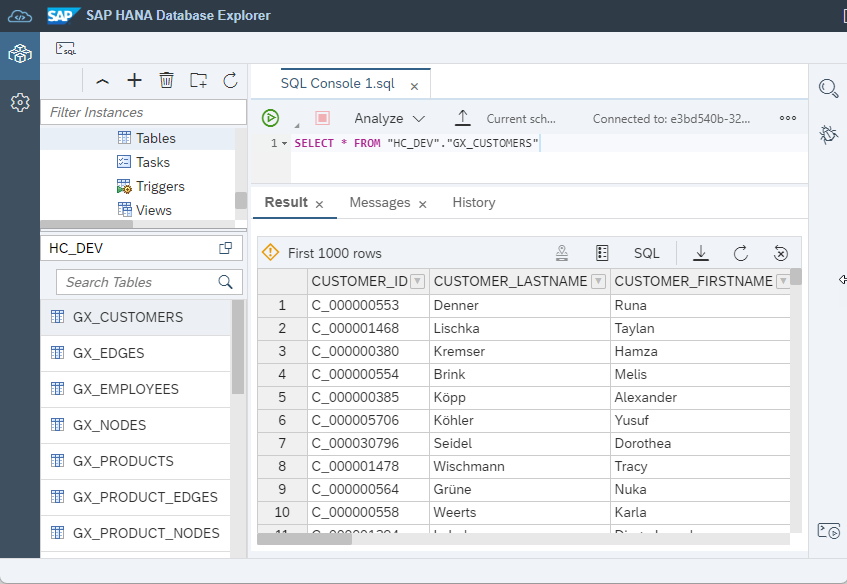The image size is (847, 584).
Task: Open the column display settings icon in results
Action: [602, 253]
